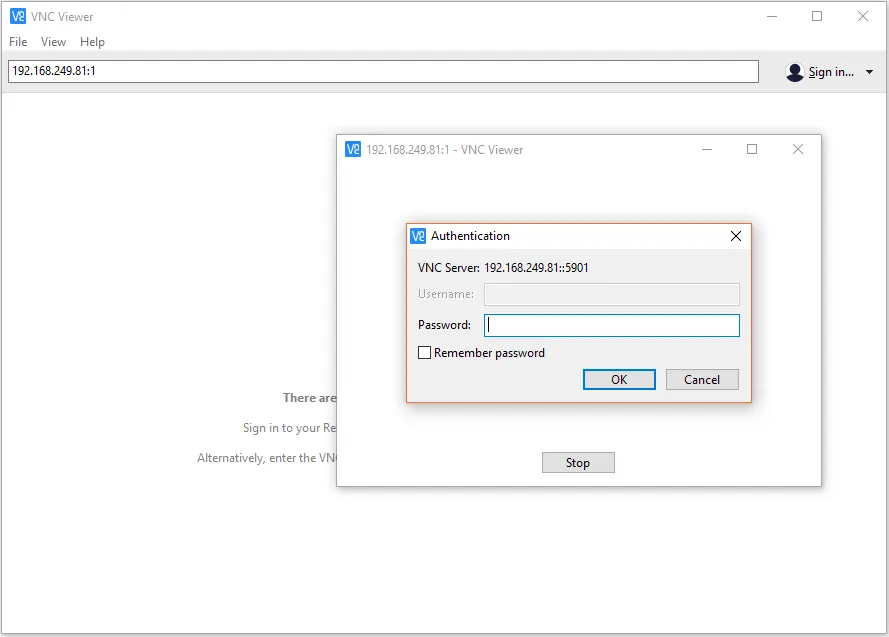889x637 pixels.
Task: Close the 192.168.249.81:1 connection window
Action: tap(798, 149)
